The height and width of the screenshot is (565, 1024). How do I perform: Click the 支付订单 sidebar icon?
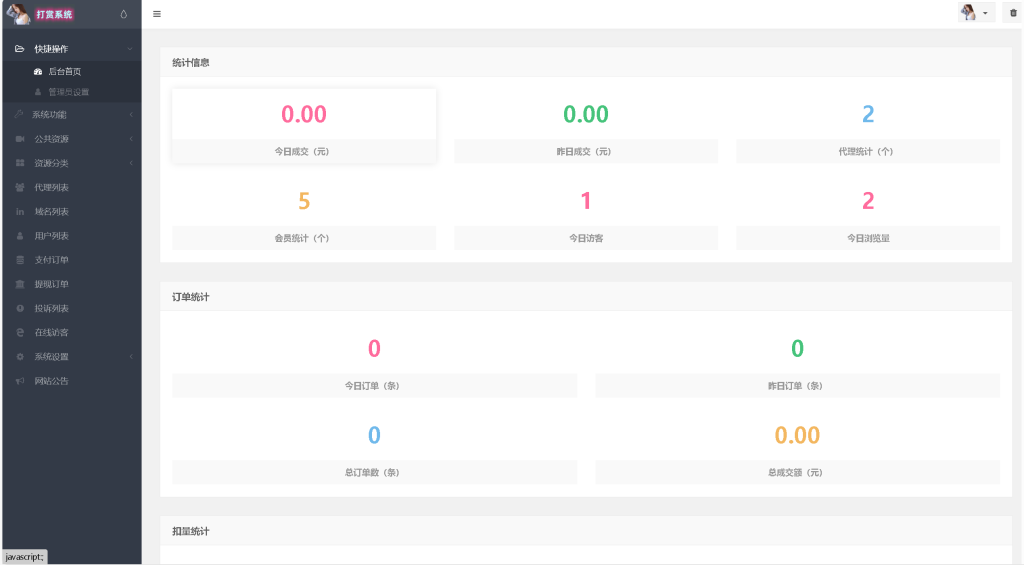click(x=20, y=260)
